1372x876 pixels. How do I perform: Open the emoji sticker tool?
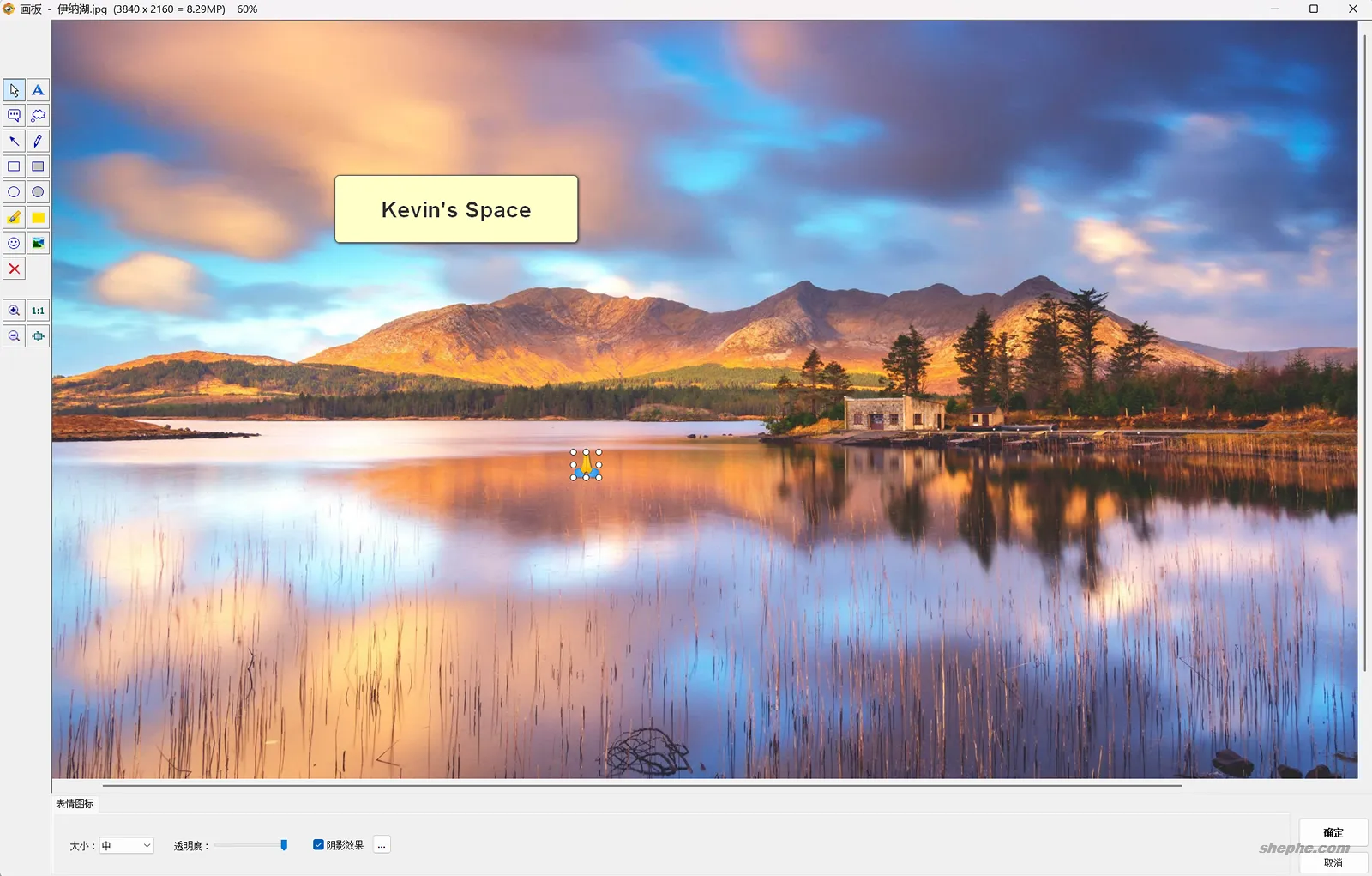[13, 243]
